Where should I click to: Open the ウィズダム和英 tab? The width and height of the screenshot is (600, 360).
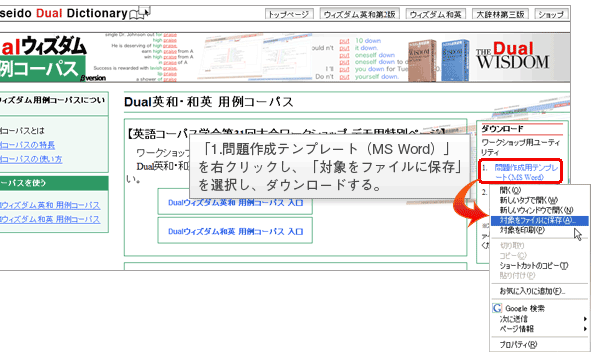[x=436, y=15]
